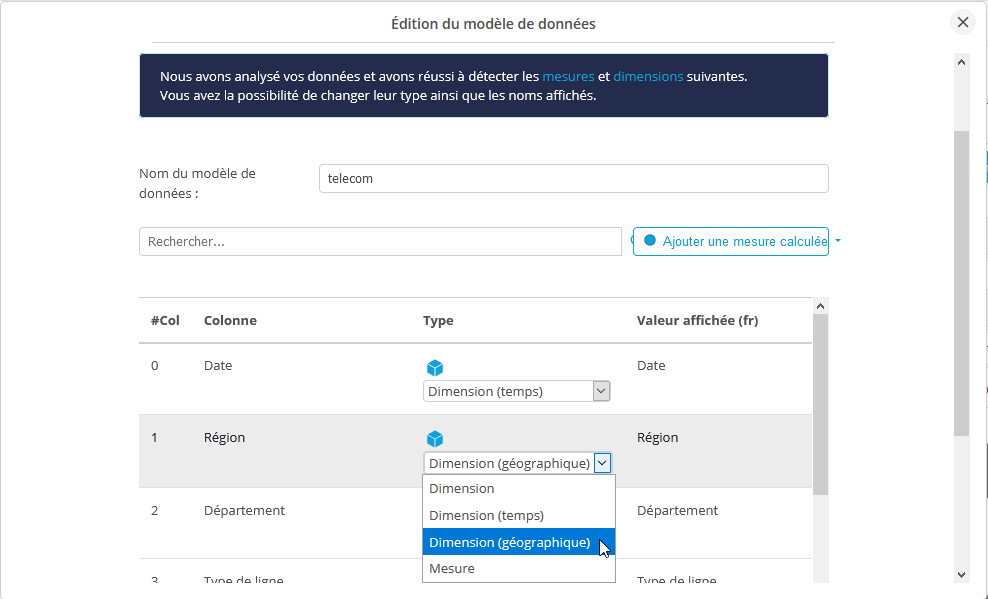This screenshot has width=988, height=599.
Task: Click the 'Nom du modèle de données' label
Action: [x=197, y=183]
